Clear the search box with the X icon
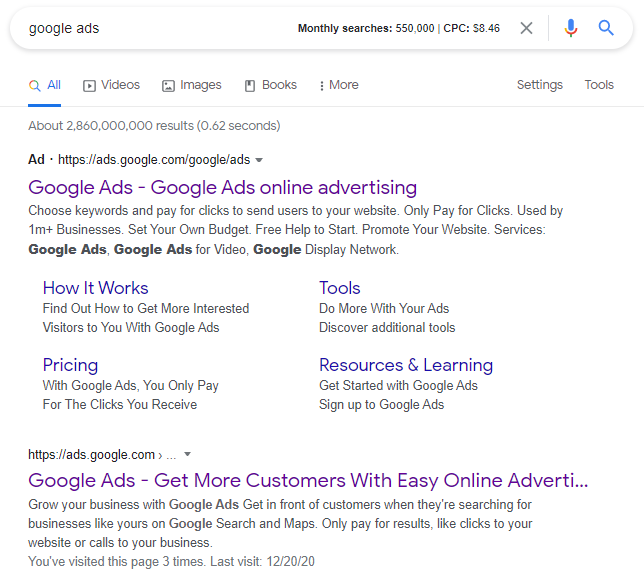The image size is (644, 571). click(527, 28)
